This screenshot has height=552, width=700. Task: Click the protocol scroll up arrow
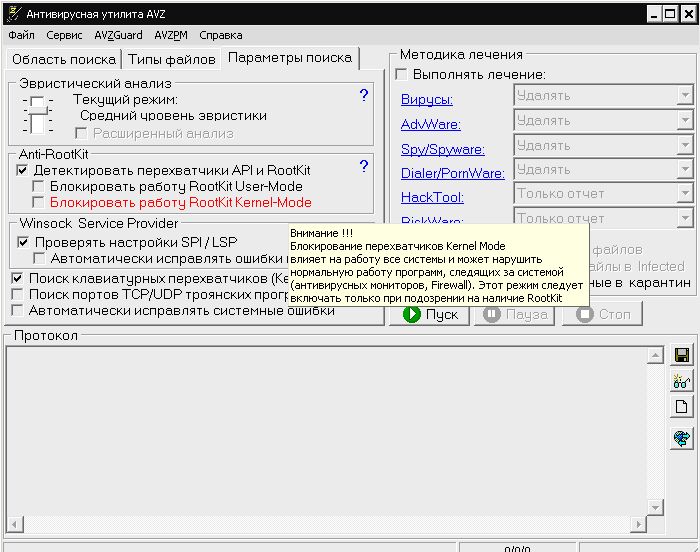pyautogui.click(x=655, y=355)
